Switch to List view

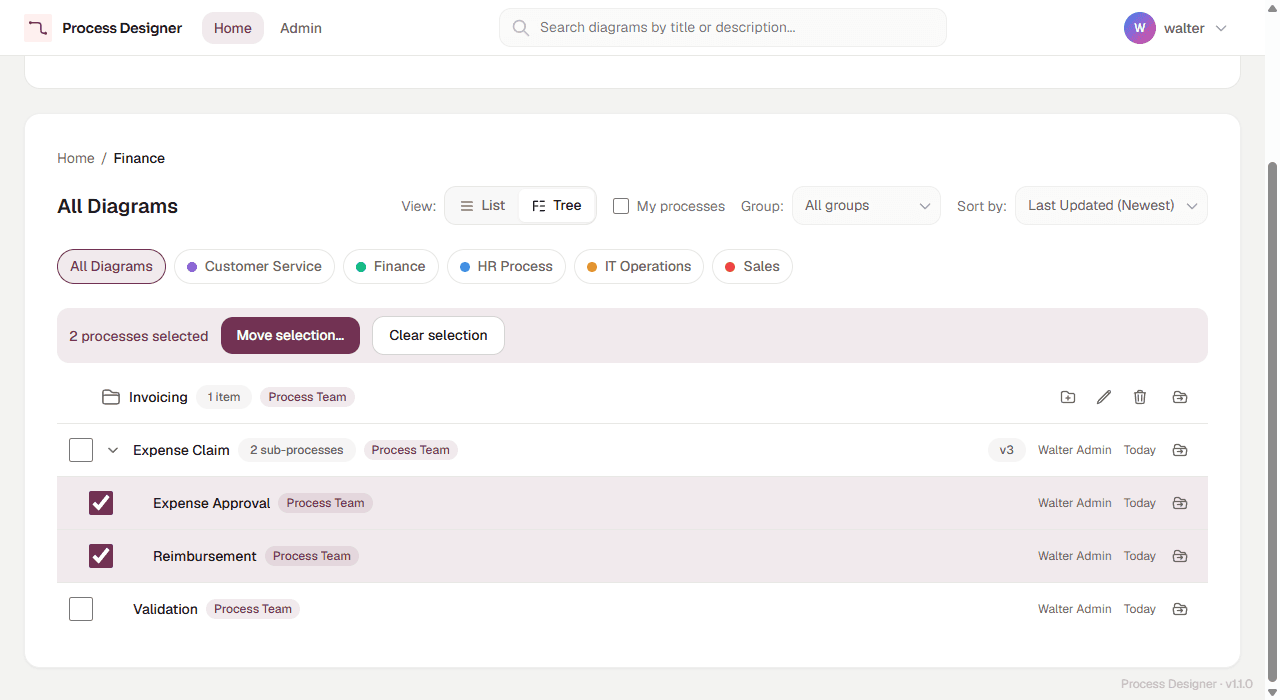482,206
